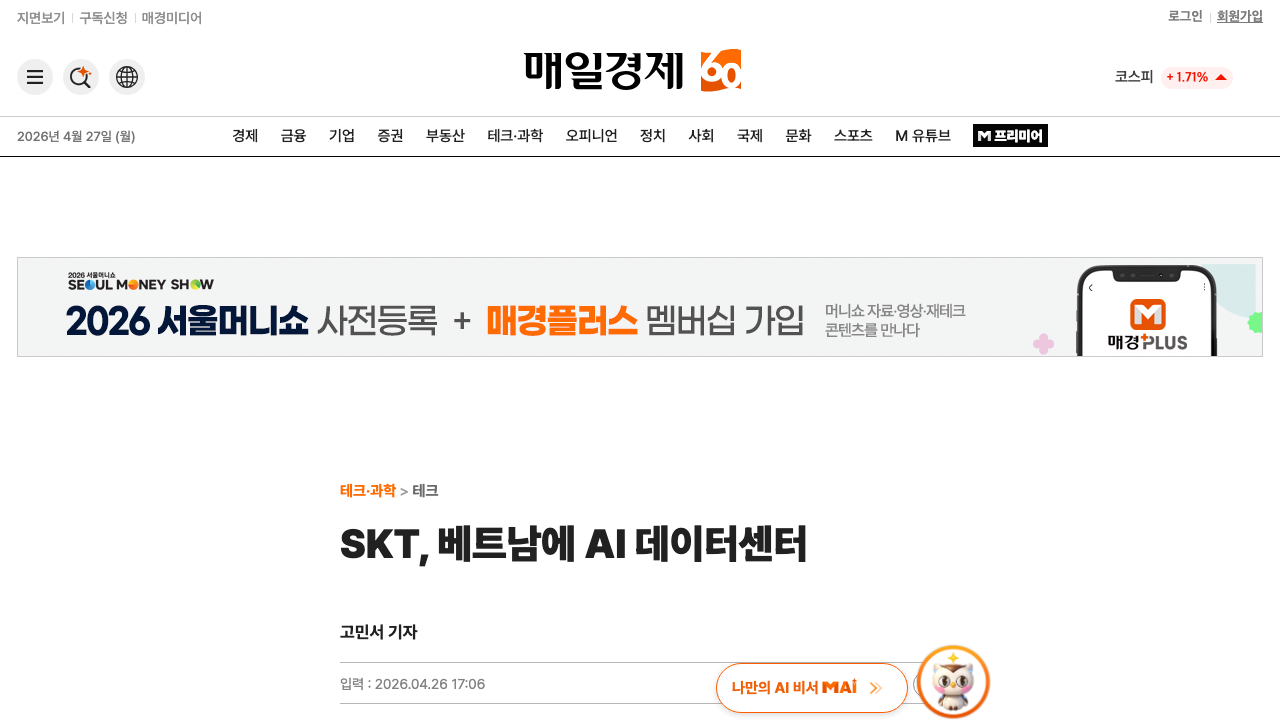The width and height of the screenshot is (1280, 720).
Task: Click the Maeil Business logo
Action: coord(604,70)
